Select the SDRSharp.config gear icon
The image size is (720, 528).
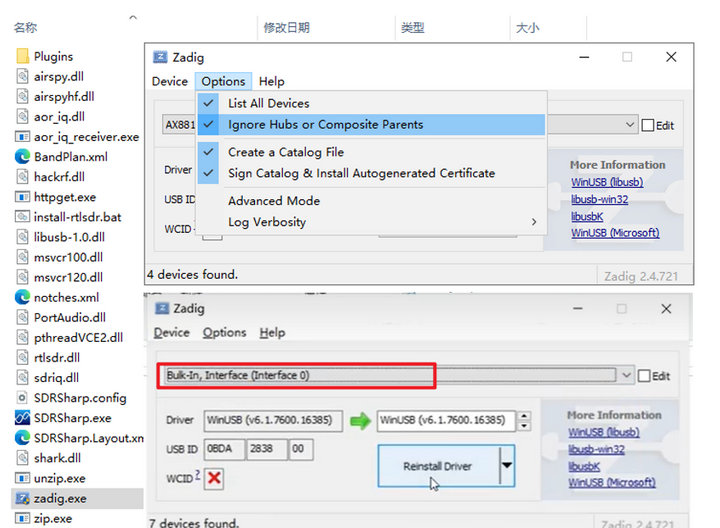(22, 398)
